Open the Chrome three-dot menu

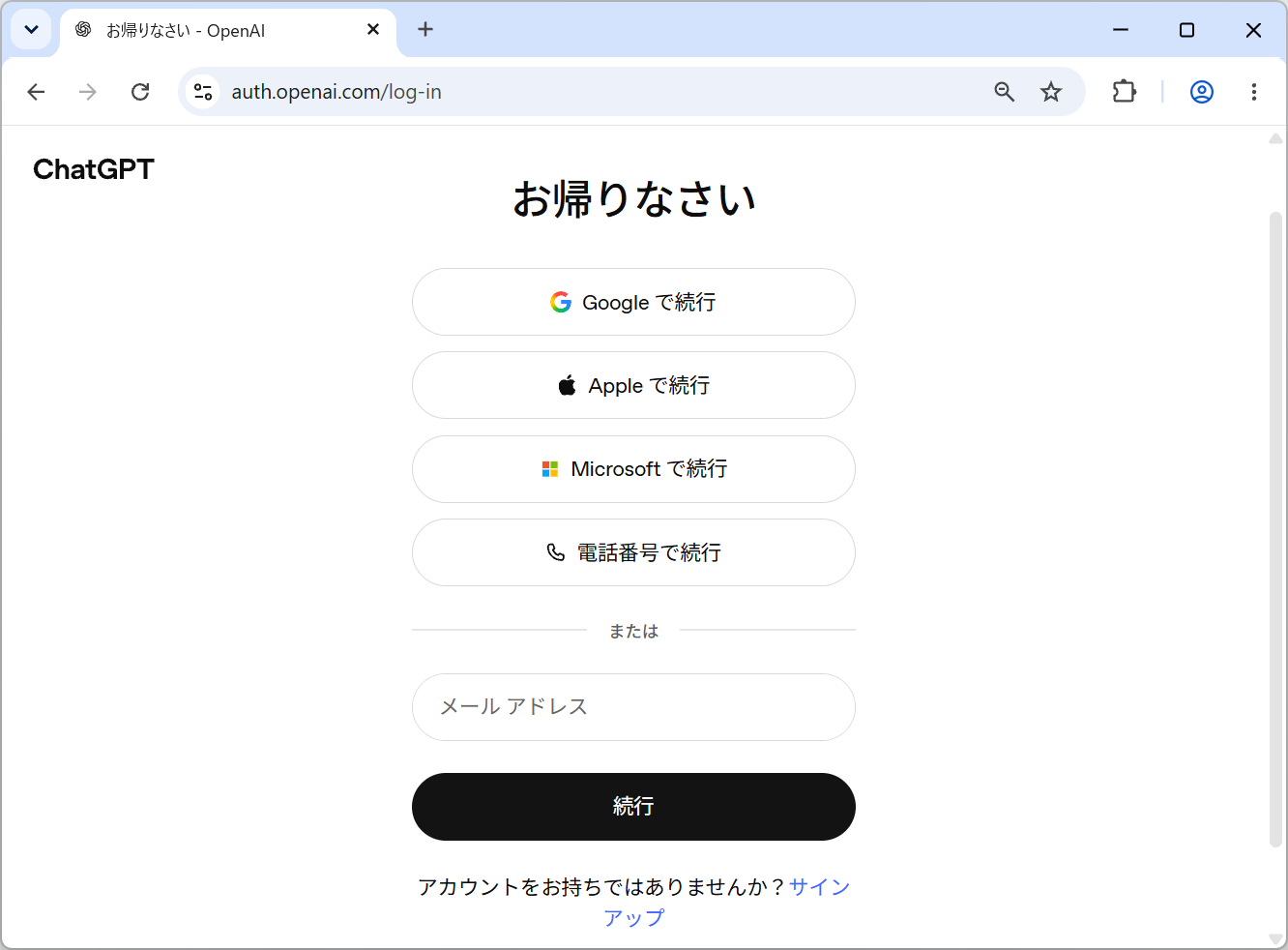click(x=1254, y=92)
